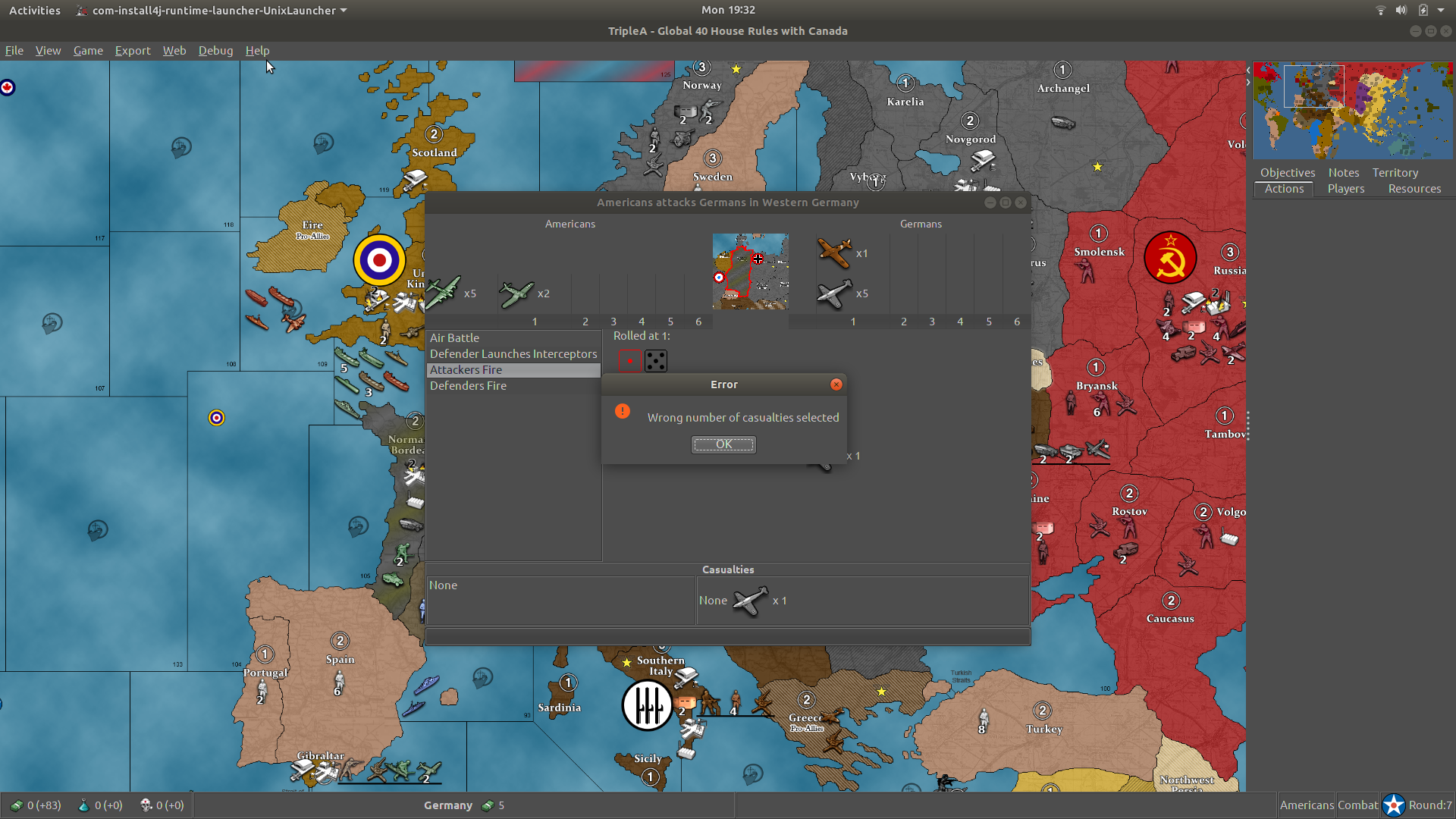Switch to the Resources tab
The width and height of the screenshot is (1456, 819).
(x=1415, y=189)
